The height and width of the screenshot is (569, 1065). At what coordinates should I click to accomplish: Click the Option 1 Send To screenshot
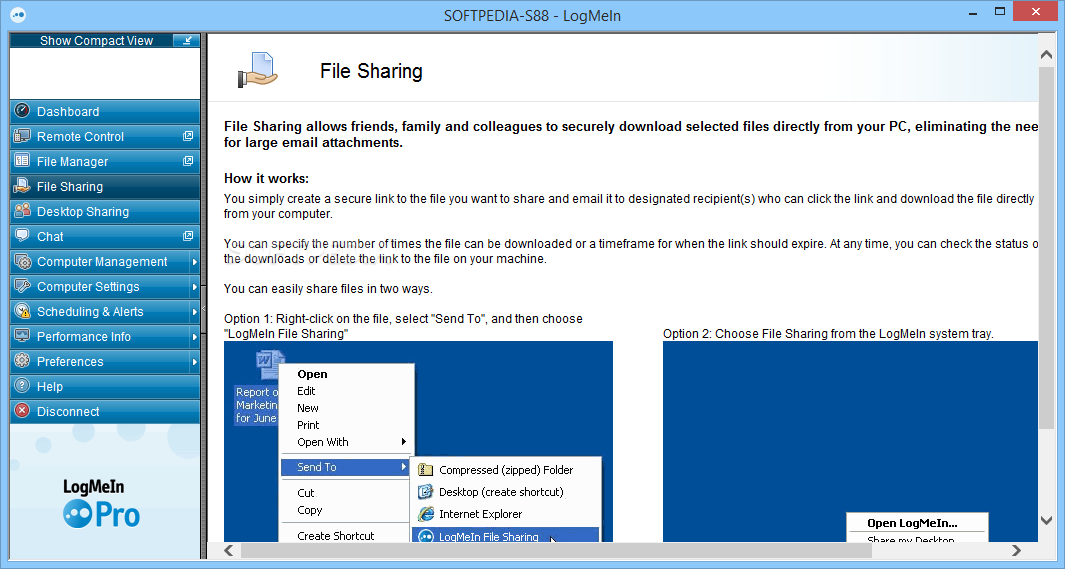(x=418, y=441)
